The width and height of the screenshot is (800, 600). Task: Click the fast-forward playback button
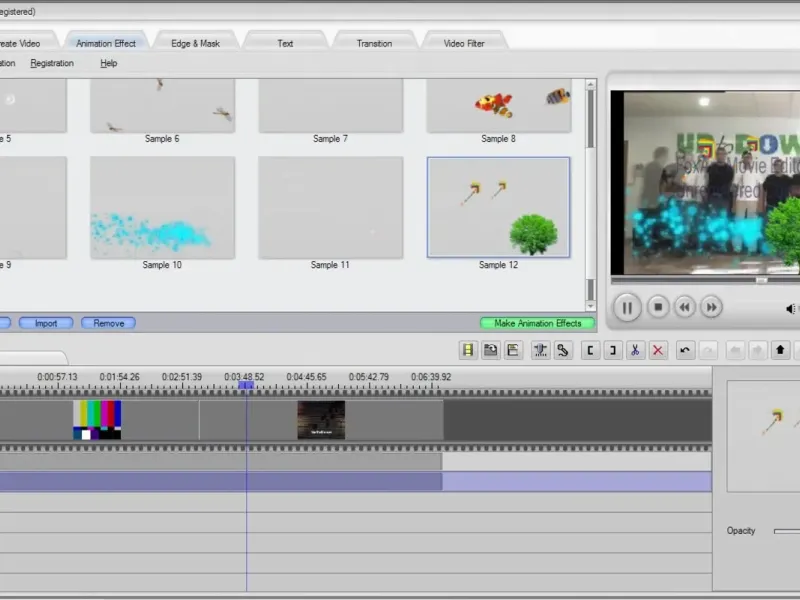tap(711, 307)
